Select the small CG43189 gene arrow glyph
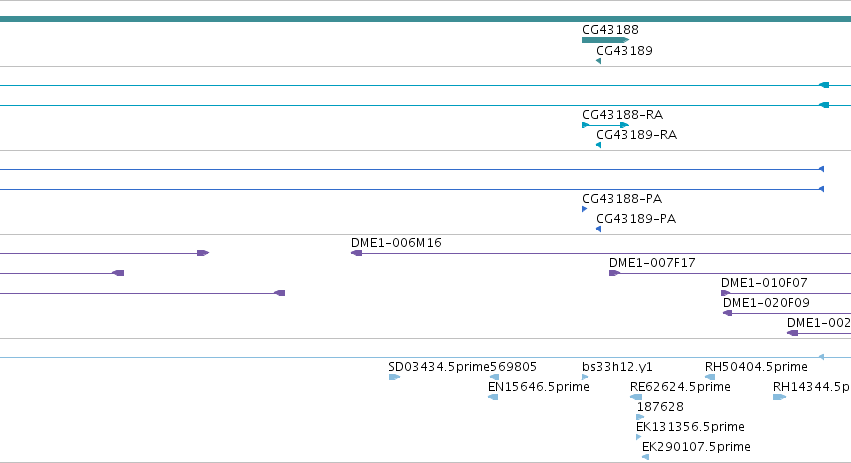851x463 pixels. pyautogui.click(x=599, y=61)
